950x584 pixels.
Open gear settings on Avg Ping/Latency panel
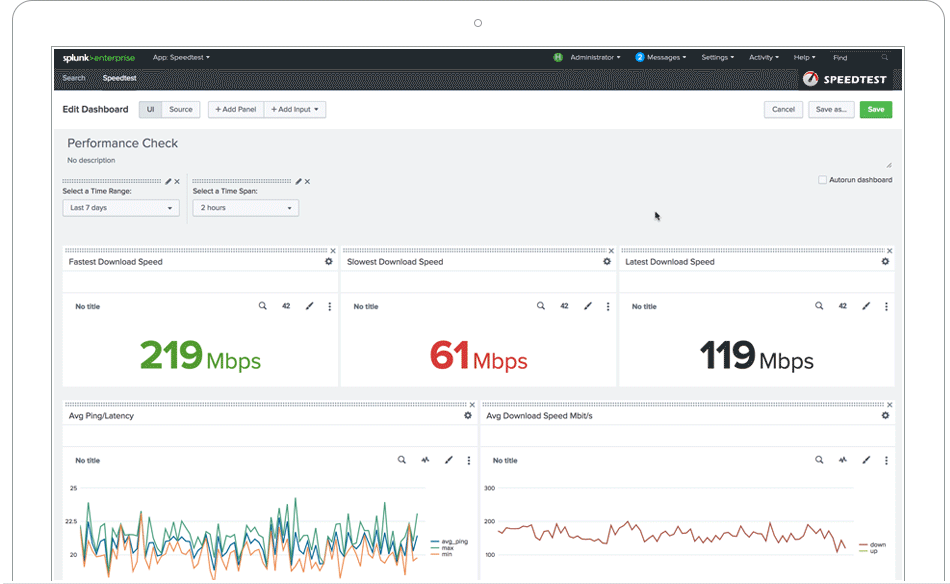coord(466,415)
